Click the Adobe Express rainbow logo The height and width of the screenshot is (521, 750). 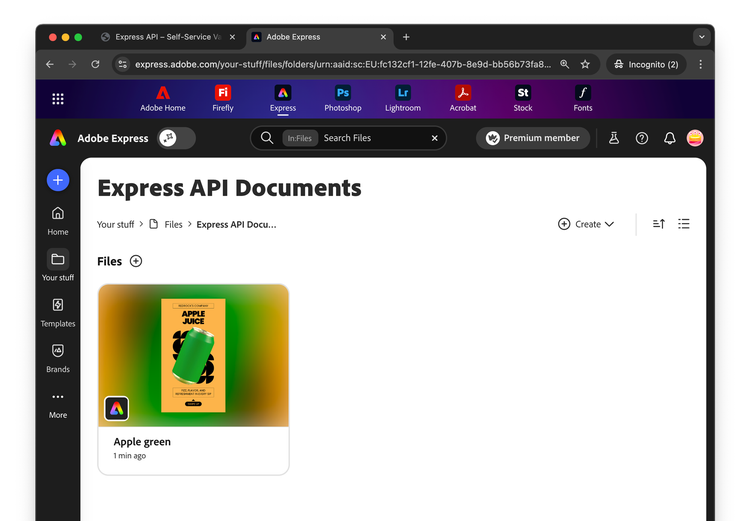pyautogui.click(x=58, y=138)
